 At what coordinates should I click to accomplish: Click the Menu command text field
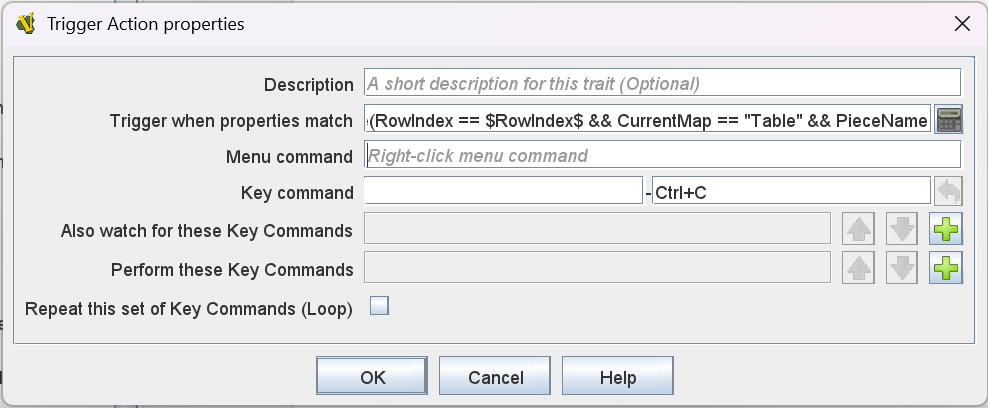662,156
